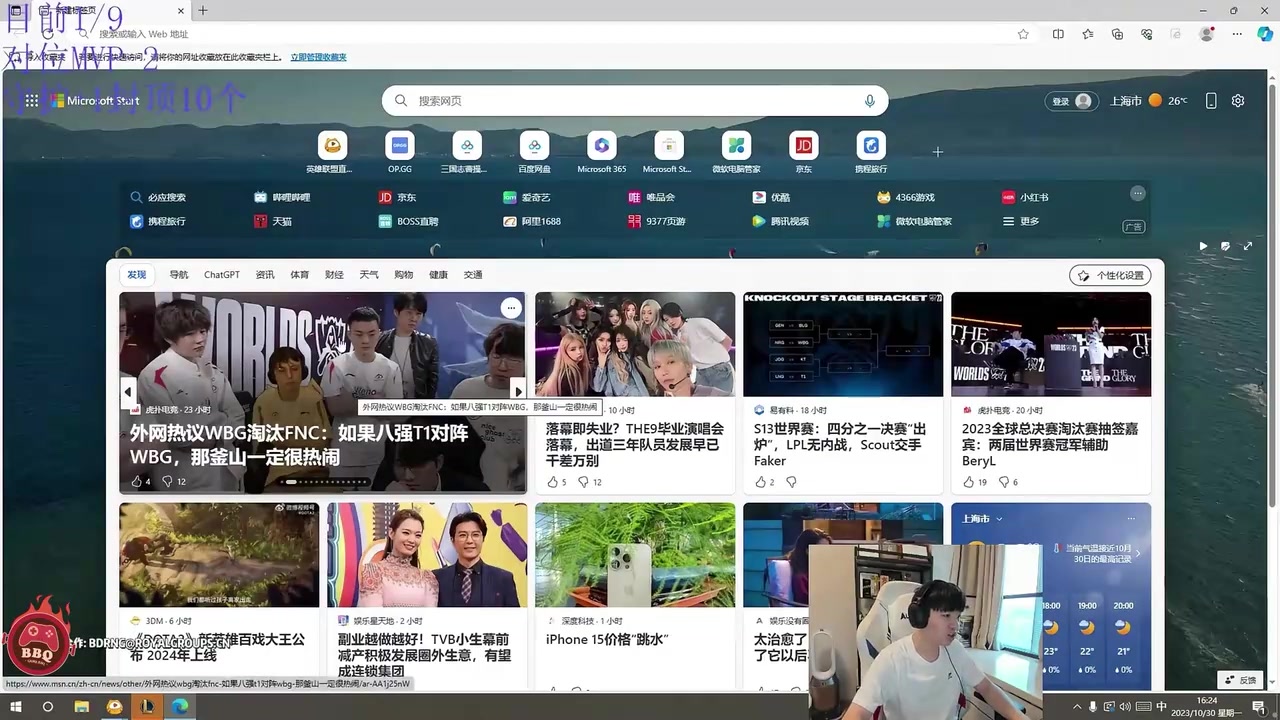Toggle the 中 input language in system tray
The width and height of the screenshot is (1280, 720).
tap(1162, 707)
